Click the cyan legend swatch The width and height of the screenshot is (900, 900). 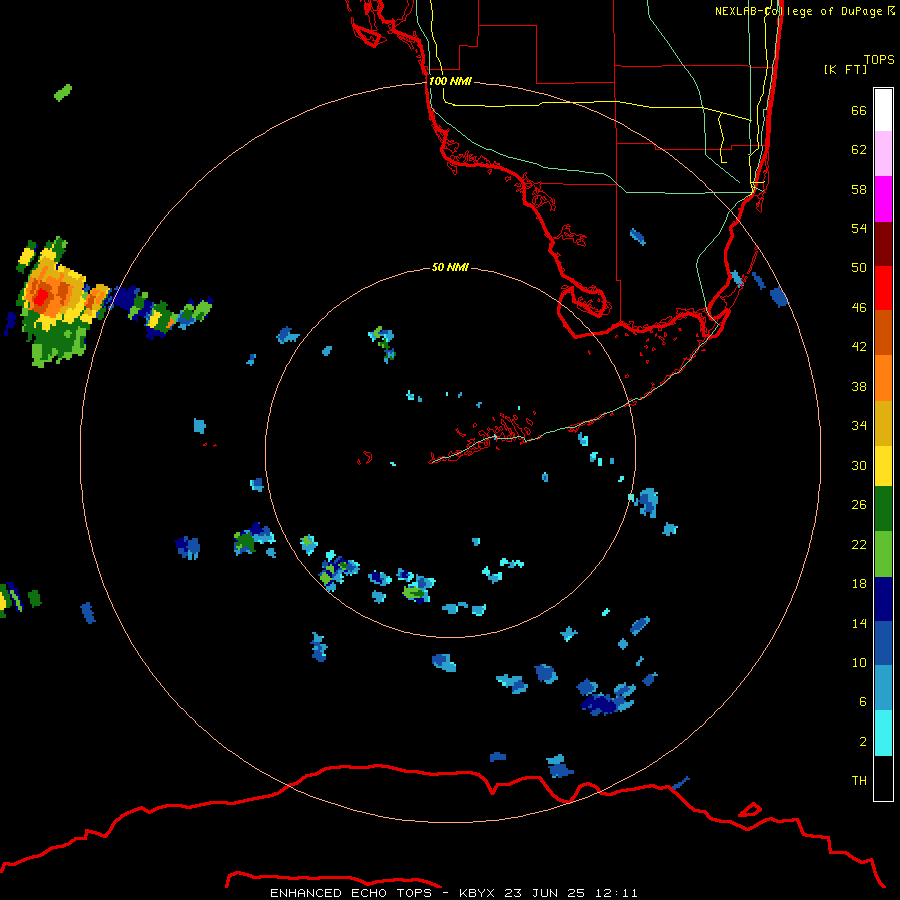[883, 733]
